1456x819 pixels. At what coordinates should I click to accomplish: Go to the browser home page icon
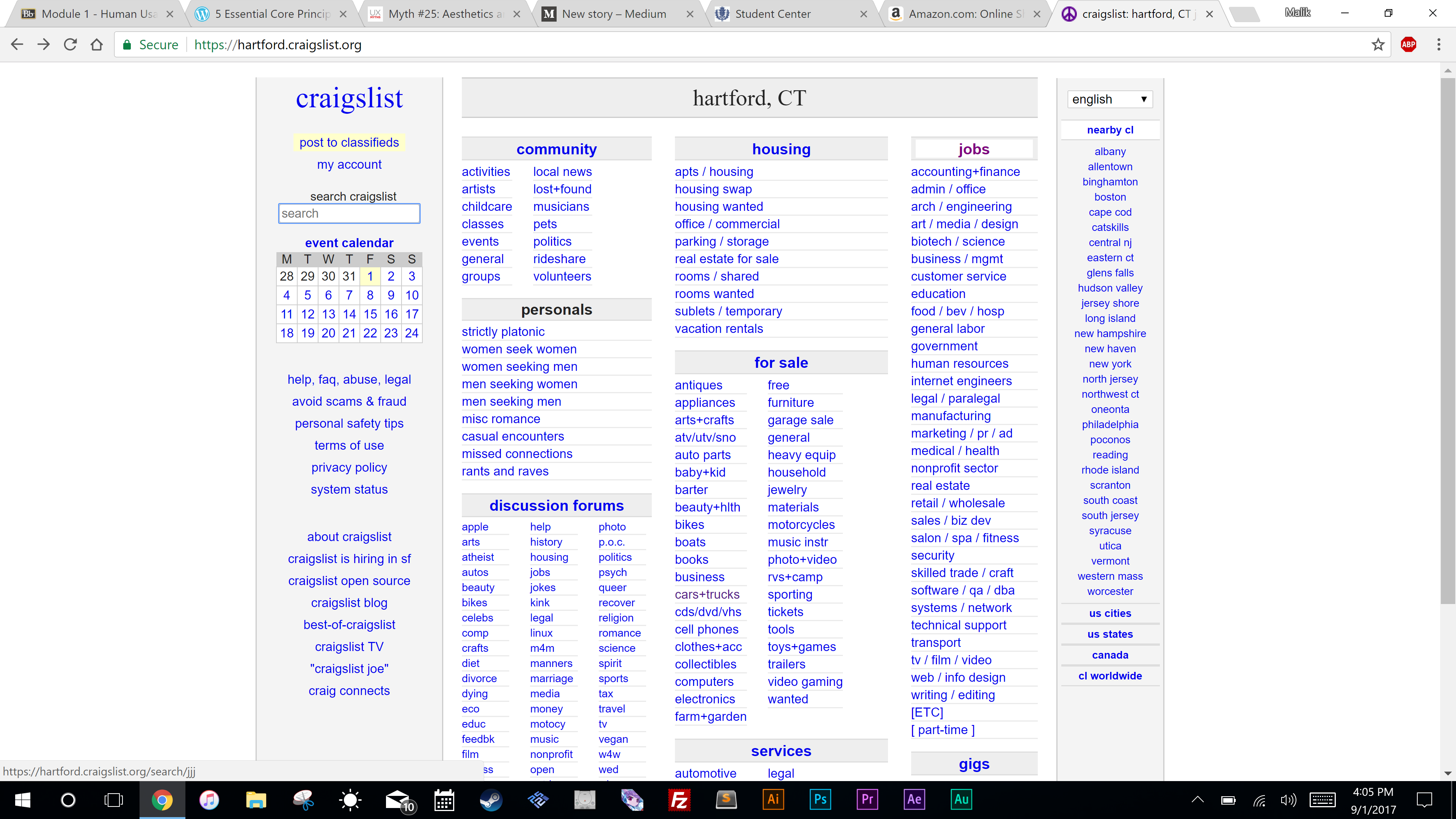coord(97,45)
